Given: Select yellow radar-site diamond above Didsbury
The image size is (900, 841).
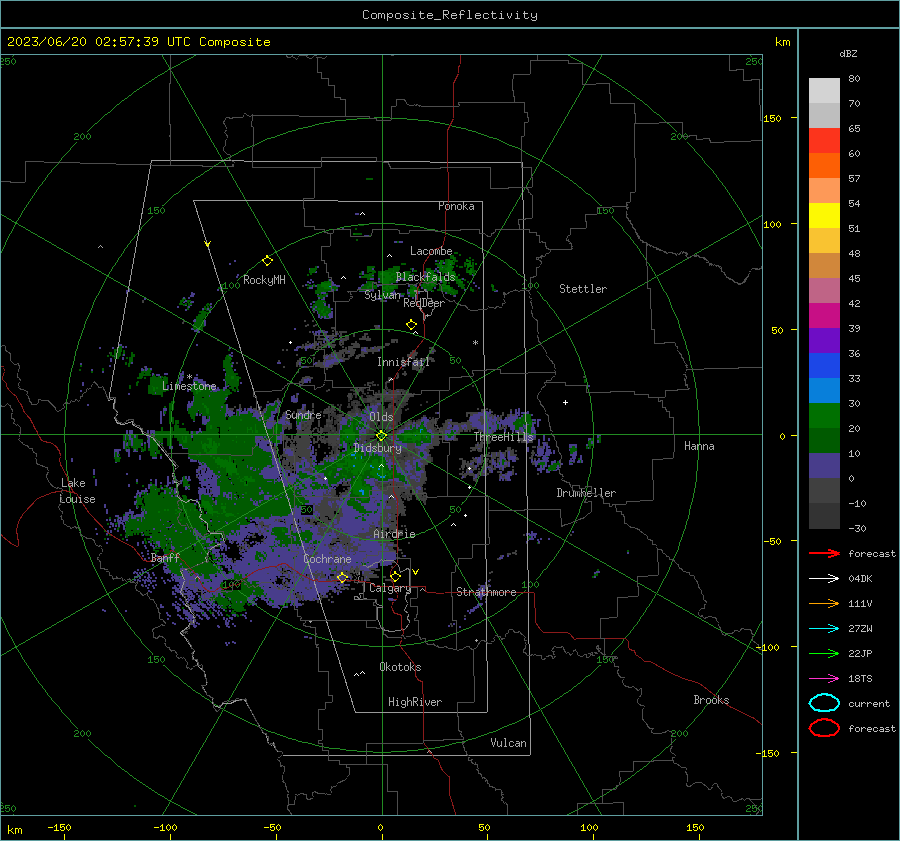Looking at the screenshot, I should point(381,436).
